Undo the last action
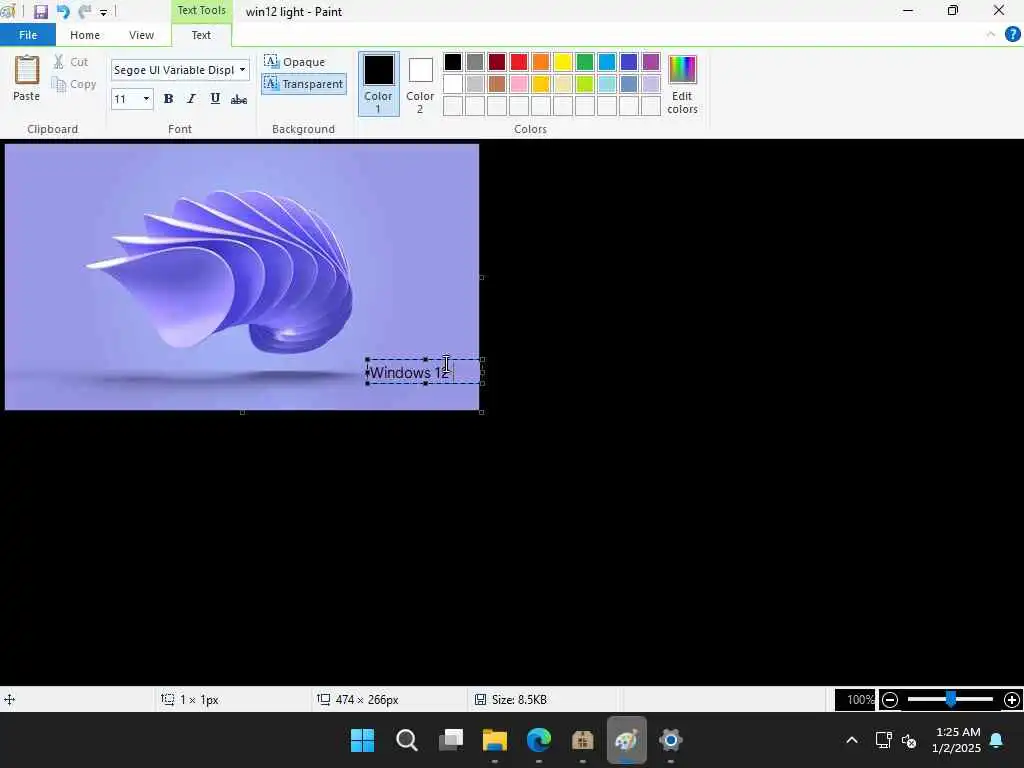The width and height of the screenshot is (1024, 768). click(63, 11)
